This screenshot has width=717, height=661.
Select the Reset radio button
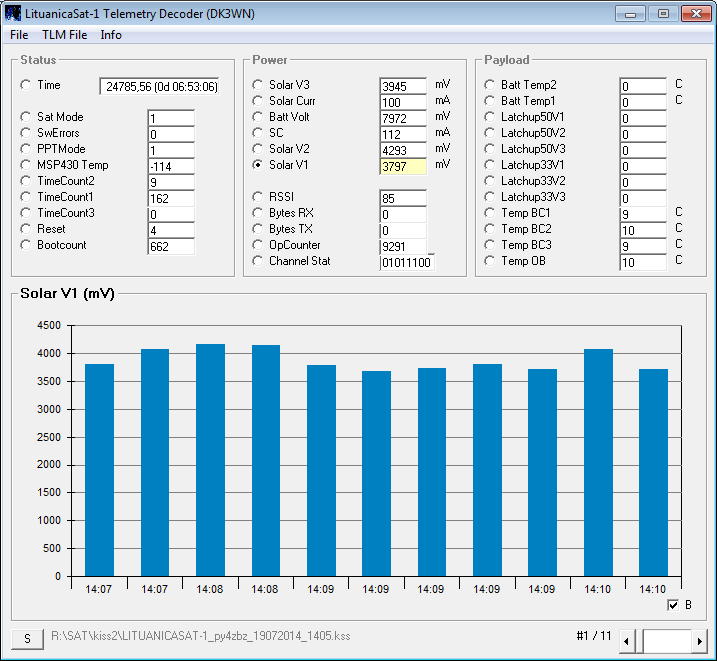tap(26, 229)
